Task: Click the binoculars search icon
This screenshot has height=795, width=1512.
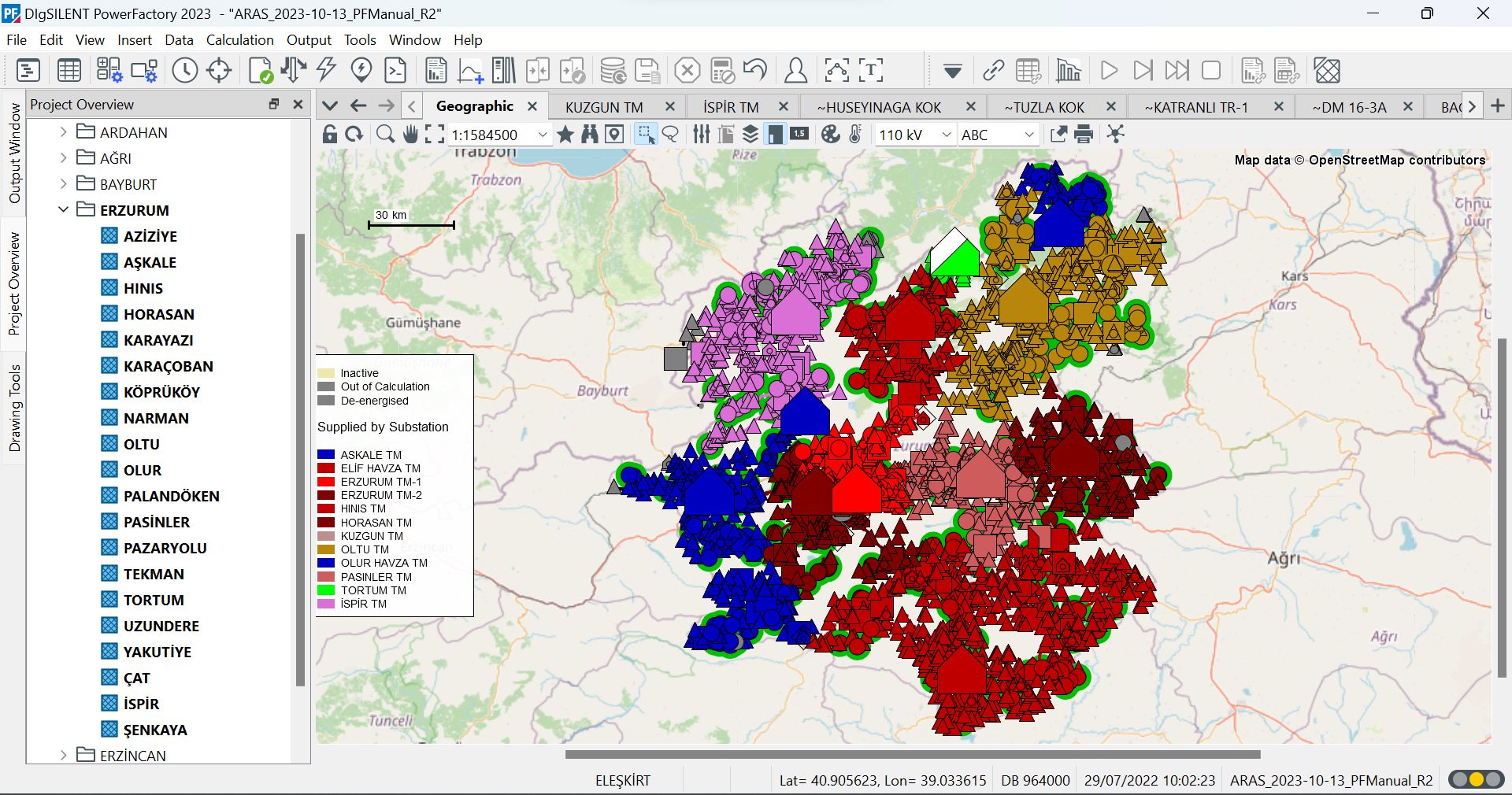Action: [590, 135]
